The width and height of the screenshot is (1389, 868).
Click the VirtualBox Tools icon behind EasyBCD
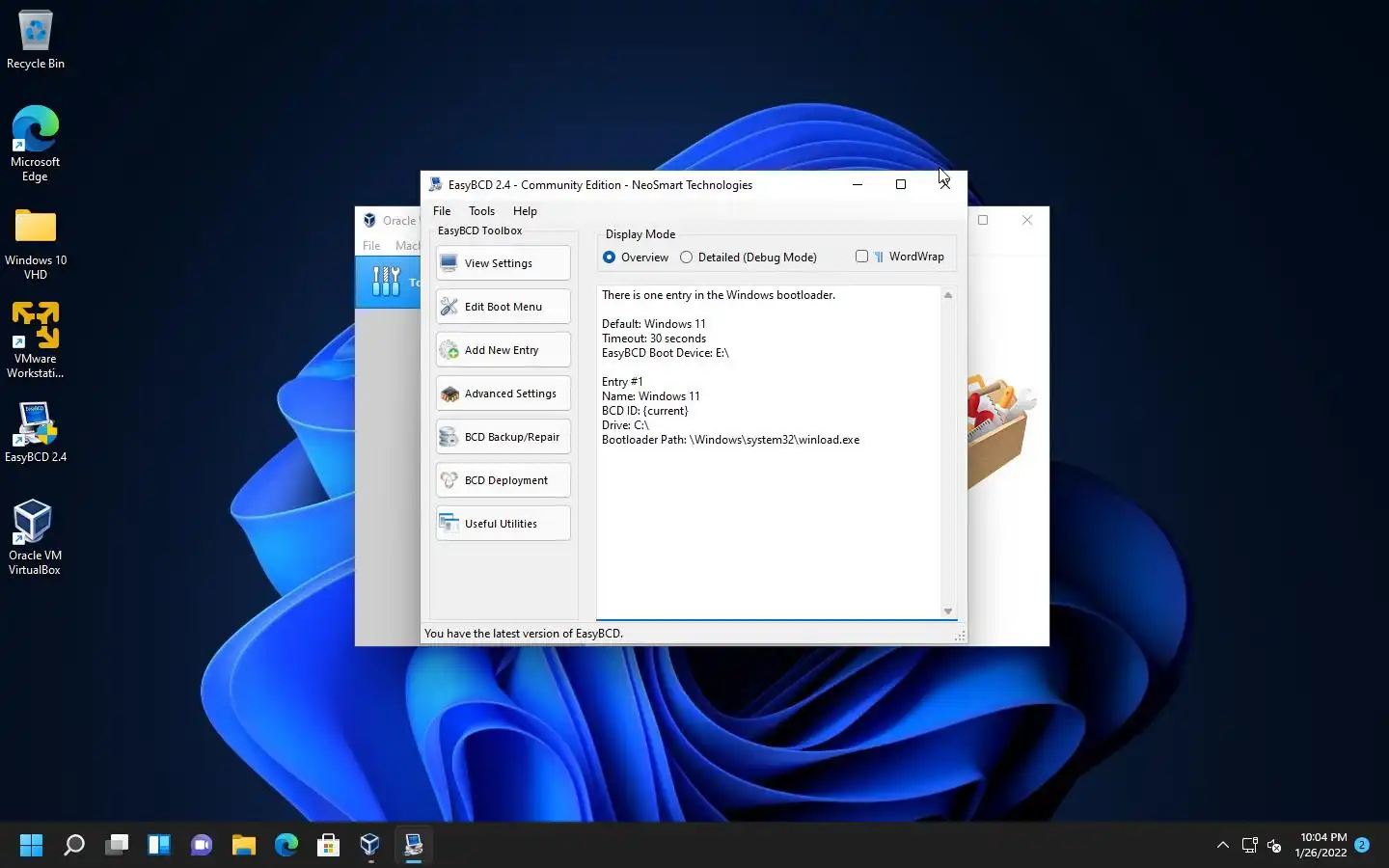click(x=386, y=282)
